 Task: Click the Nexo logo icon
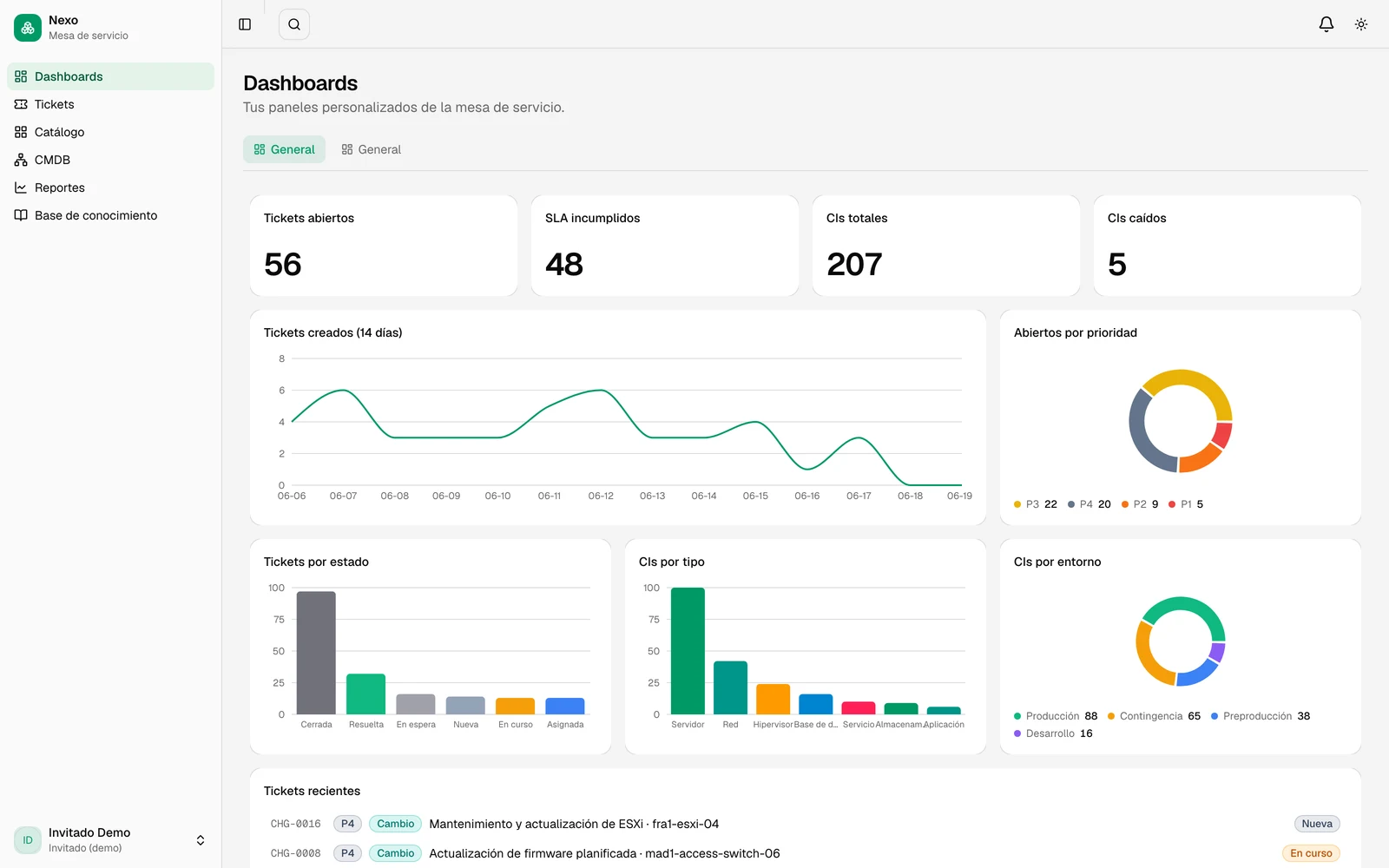[28, 28]
